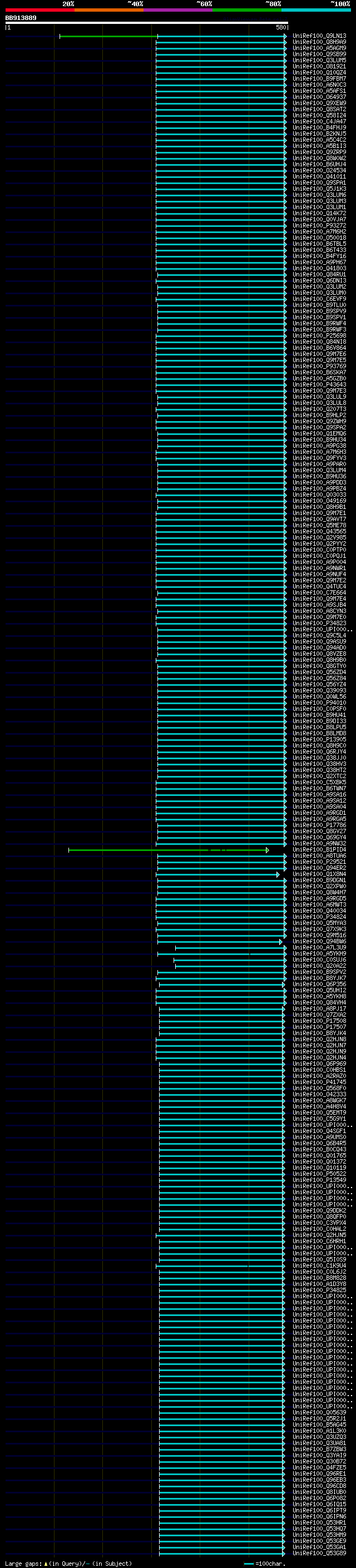Image resolution: width=356 pixels, height=1568 pixels.
Task: Click the red 20% identity legend segment
Action: coord(39,10)
